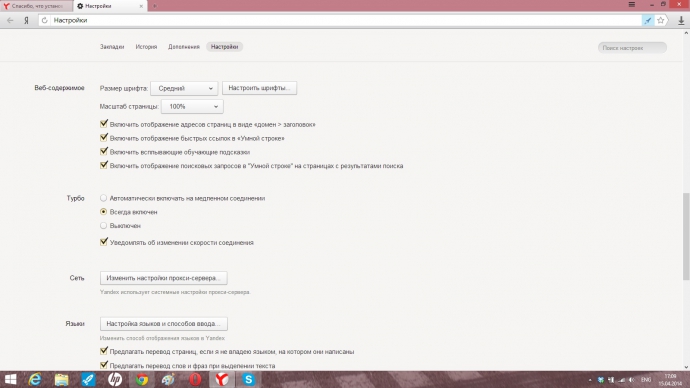Screen dimensions: 690x388
Task: Focus the 'Поиск настроек' search field
Action: click(632, 48)
